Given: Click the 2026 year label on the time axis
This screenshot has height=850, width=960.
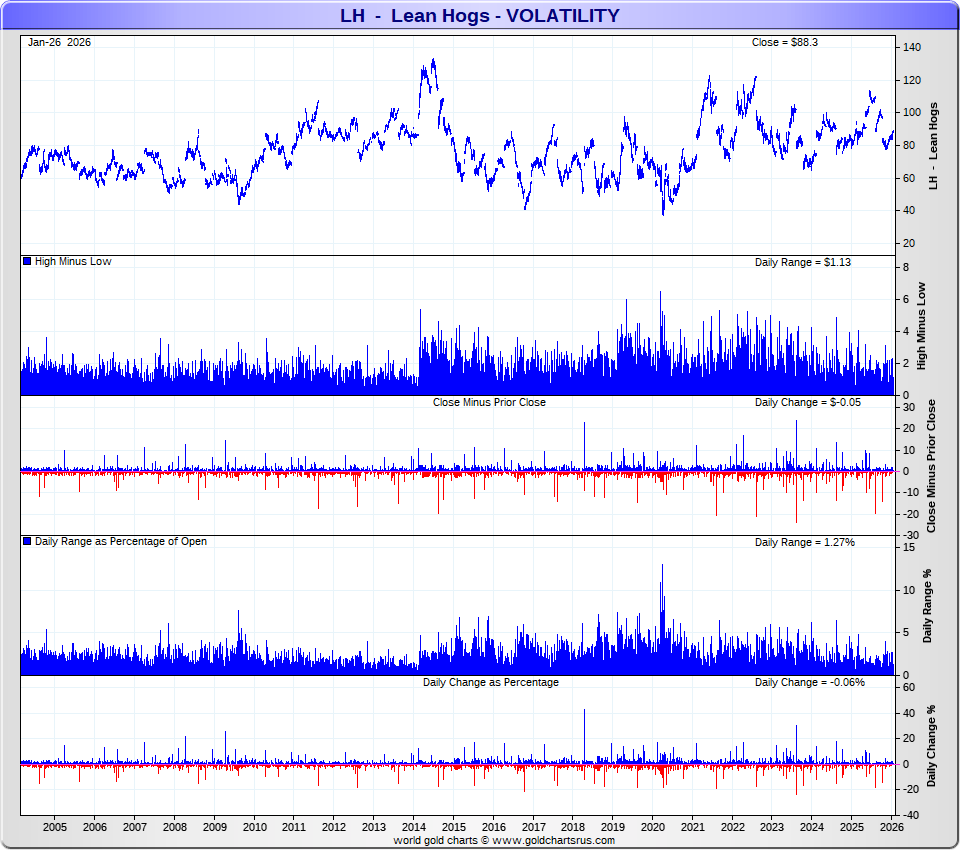Looking at the screenshot, I should pos(891,827).
